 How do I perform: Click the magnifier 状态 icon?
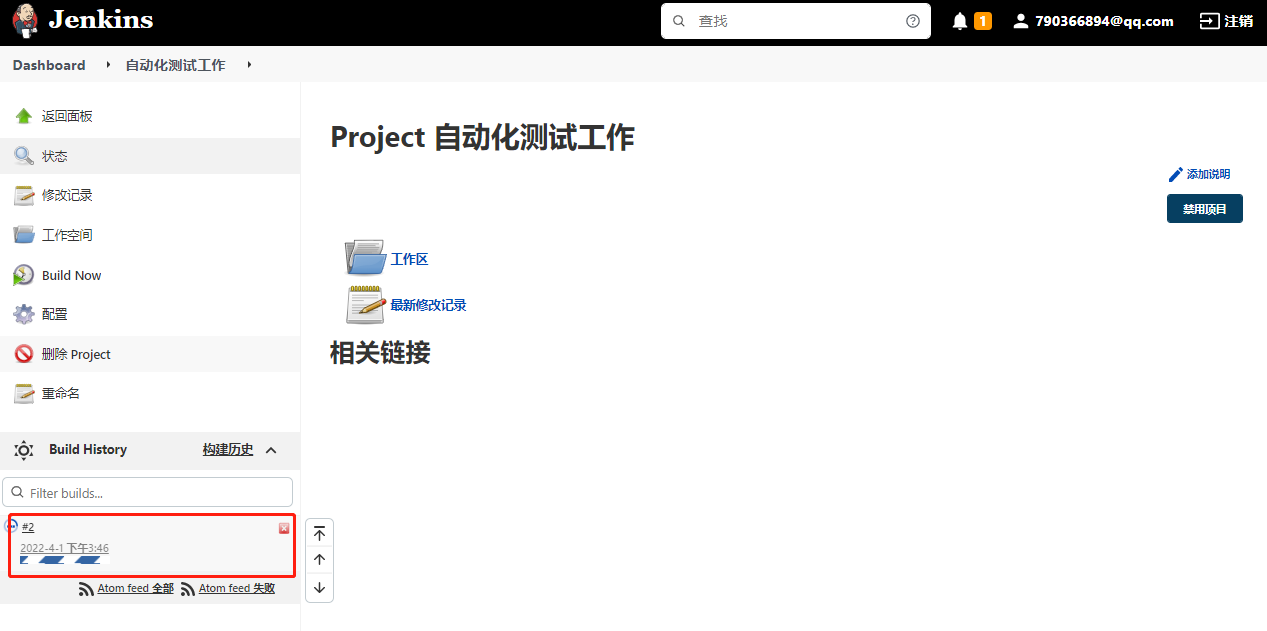coord(24,156)
